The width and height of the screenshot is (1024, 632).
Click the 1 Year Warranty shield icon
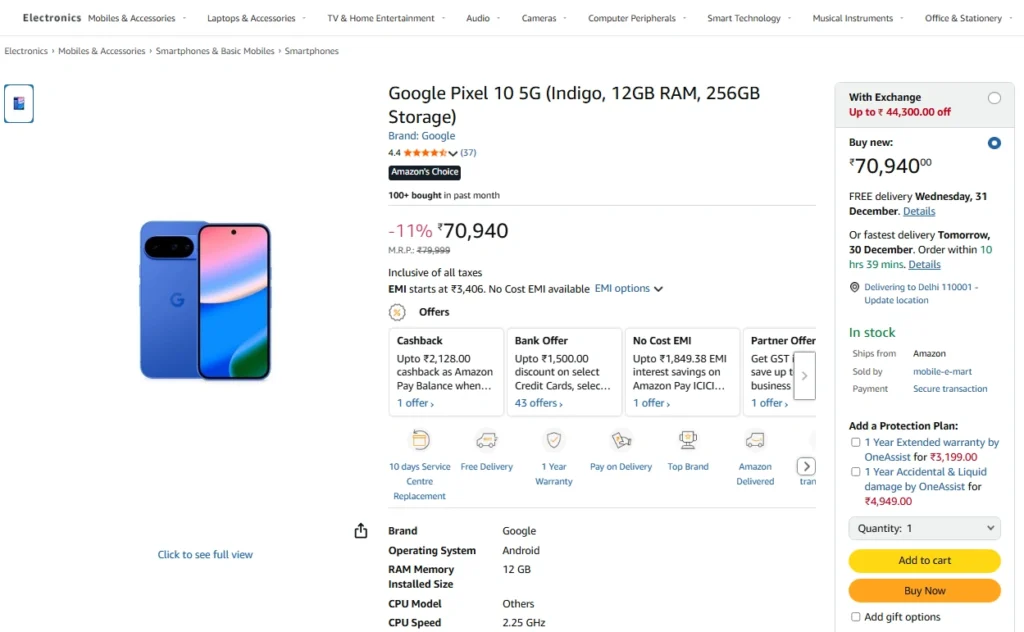553,440
